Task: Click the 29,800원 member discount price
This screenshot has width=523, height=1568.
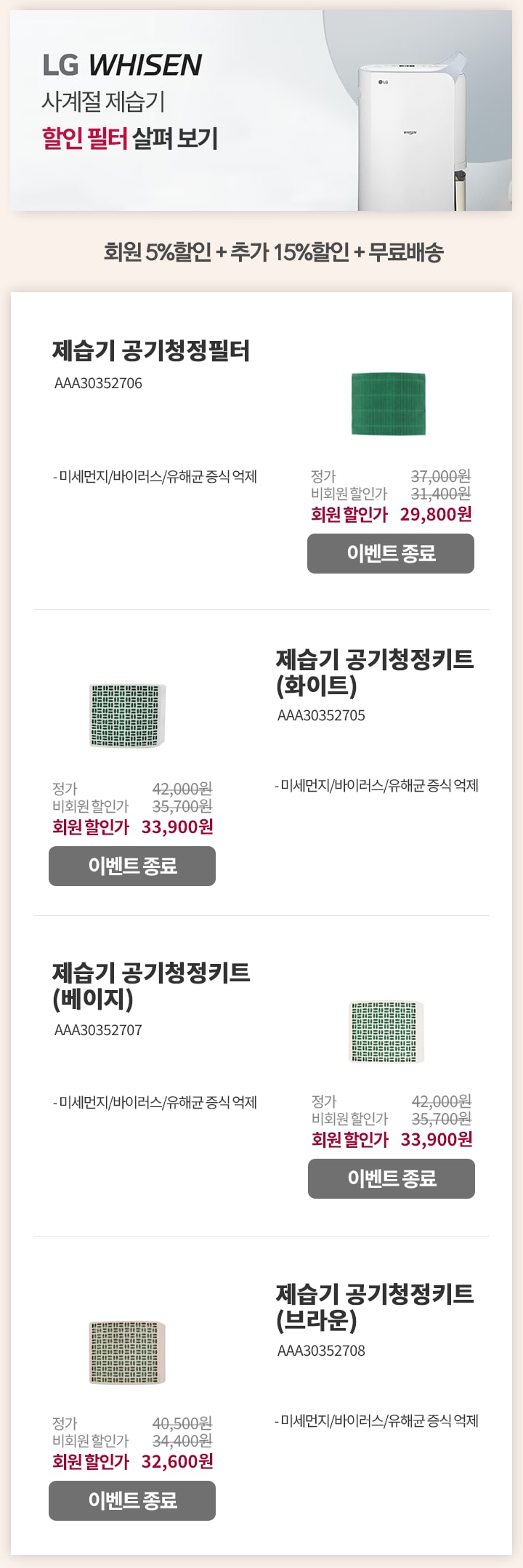Action: [x=436, y=515]
